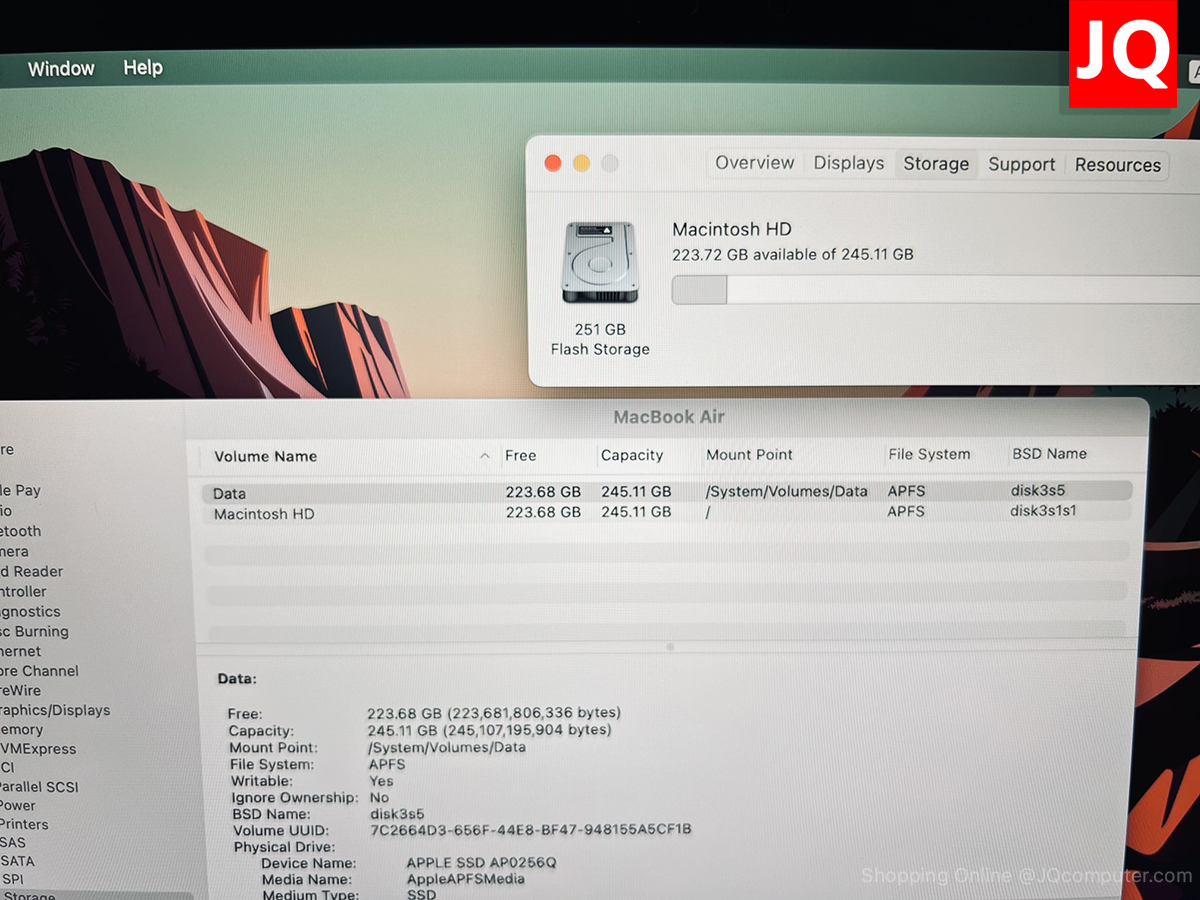Click the storage usage bar for Macintosh HD
This screenshot has height=900, width=1200.
pyautogui.click(x=935, y=290)
